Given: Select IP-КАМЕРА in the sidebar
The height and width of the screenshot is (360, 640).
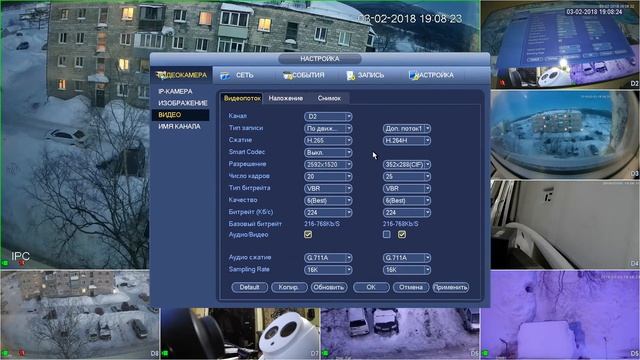Looking at the screenshot, I should click(x=176, y=91).
